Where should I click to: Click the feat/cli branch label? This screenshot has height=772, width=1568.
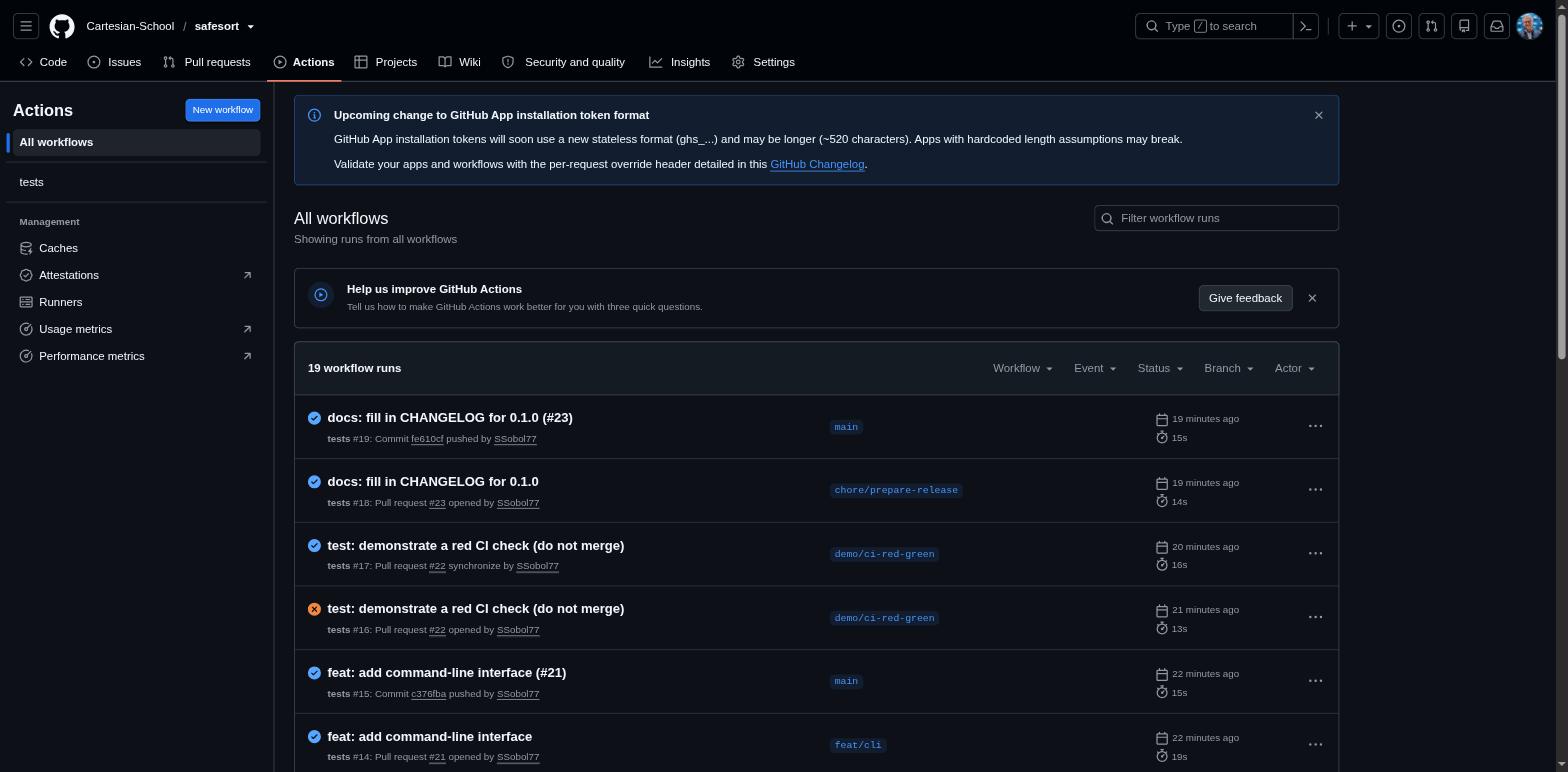[858, 745]
